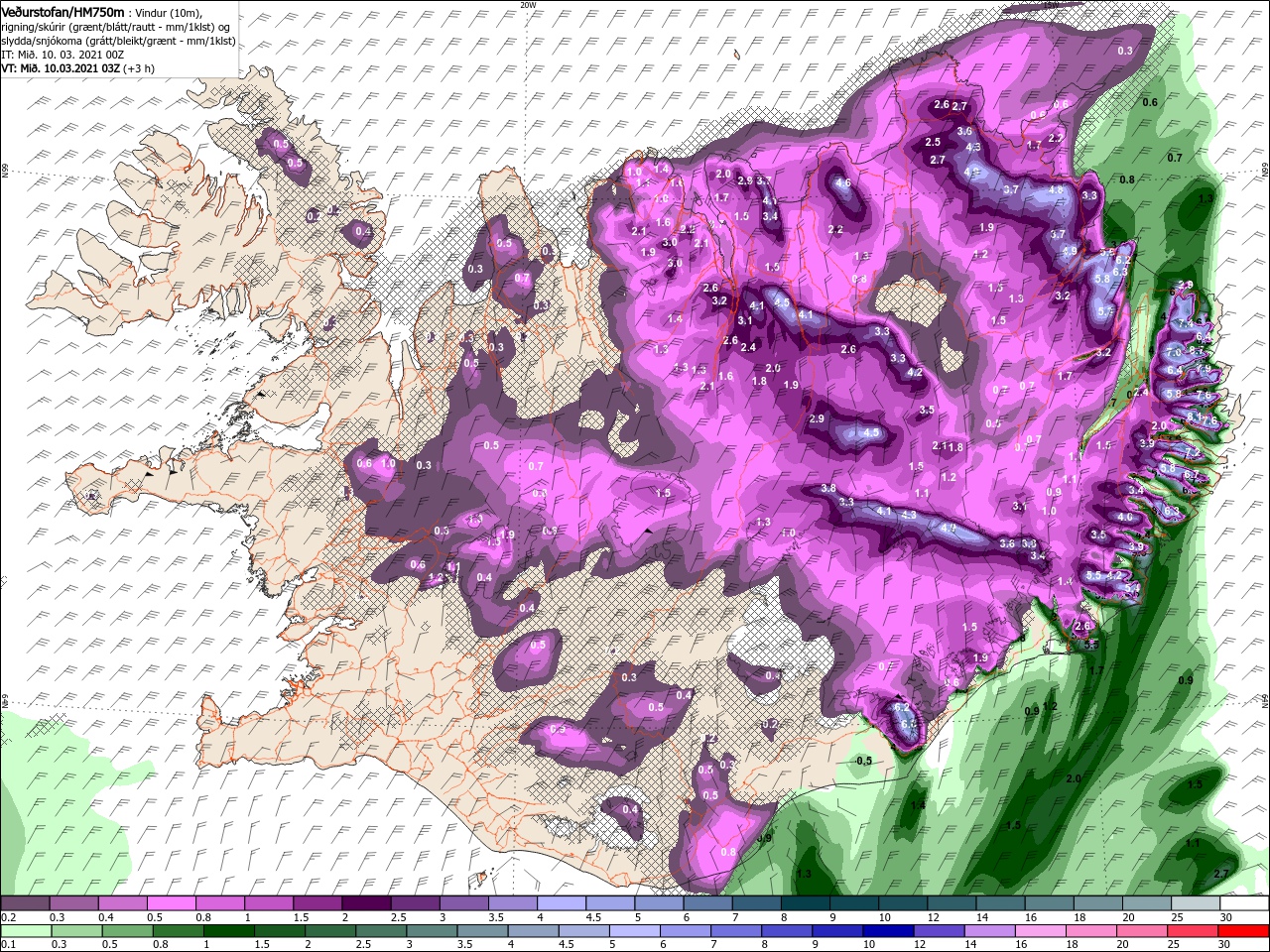Pick the snow legend 7–8 swatch
This screenshot has width=1270, height=952.
tap(757, 903)
